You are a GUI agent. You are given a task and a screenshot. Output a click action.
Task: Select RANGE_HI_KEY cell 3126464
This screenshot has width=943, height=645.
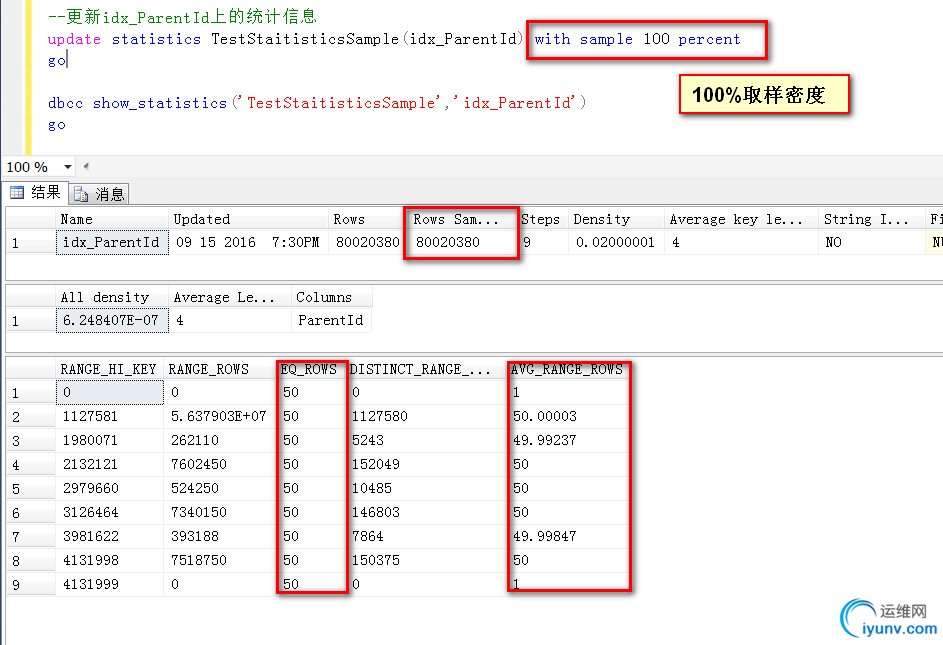[x=109, y=513]
